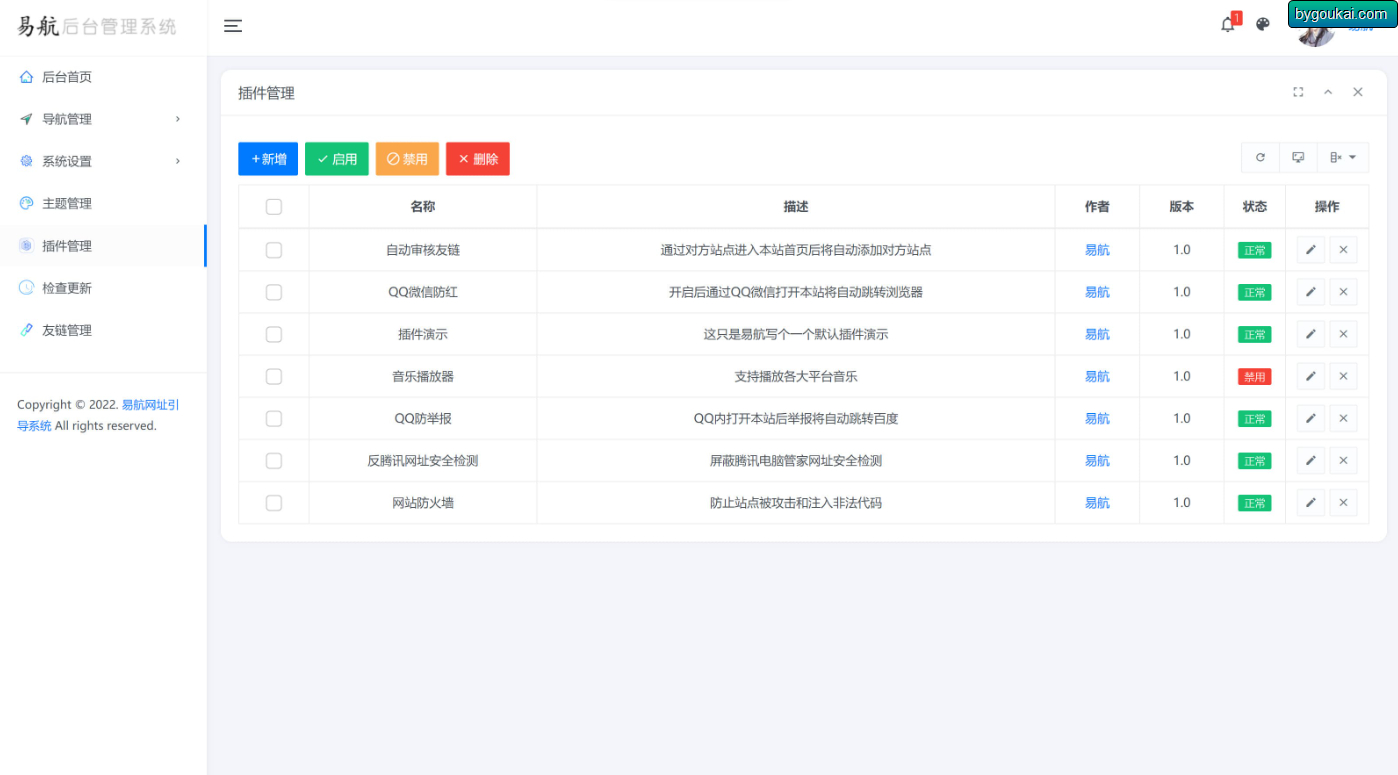The width and height of the screenshot is (1398, 775).
Task: Delete the 音乐播放器 plugin row
Action: (x=1343, y=376)
